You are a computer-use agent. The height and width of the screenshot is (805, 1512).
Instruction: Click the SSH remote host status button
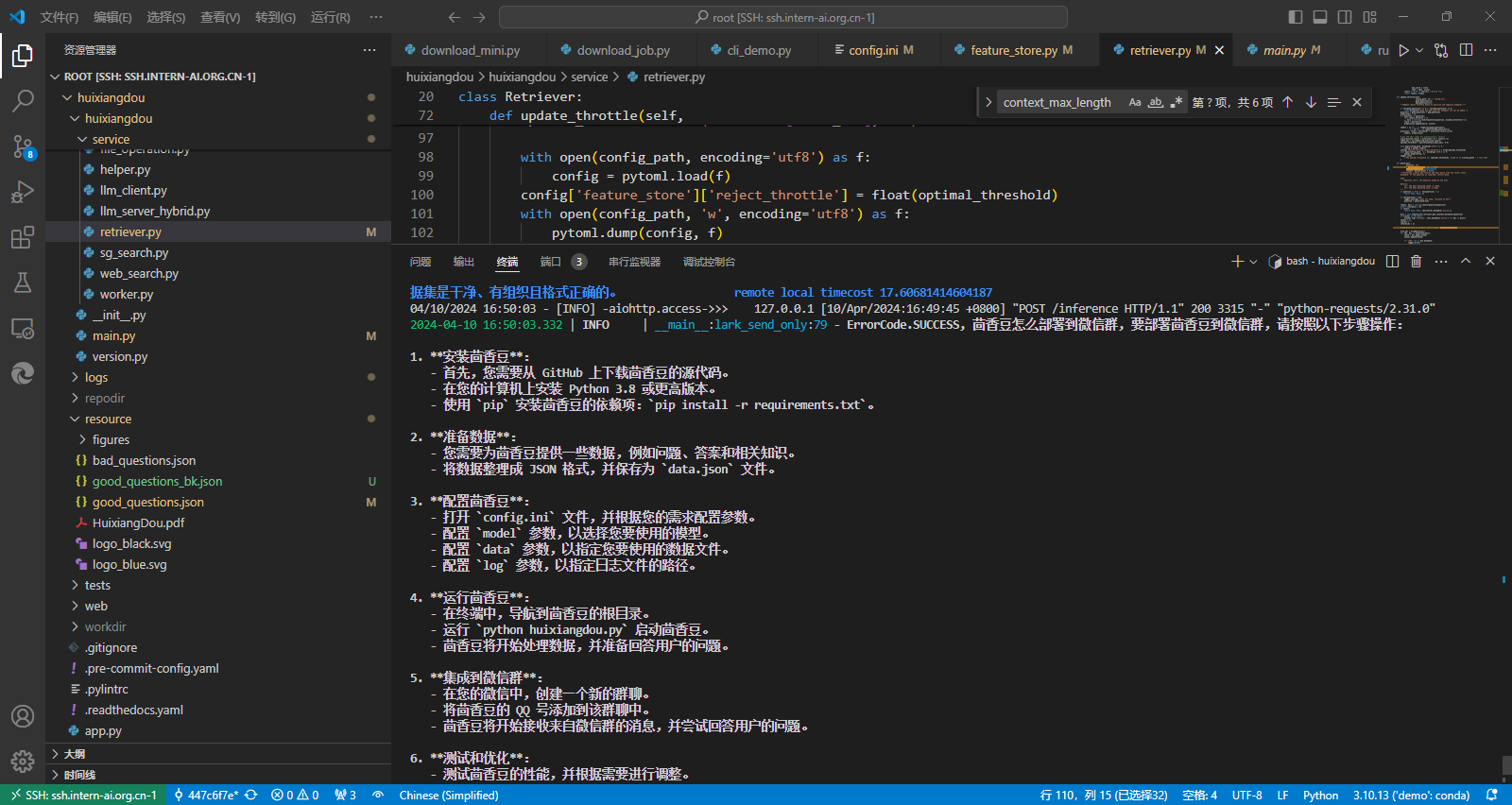pos(83,795)
